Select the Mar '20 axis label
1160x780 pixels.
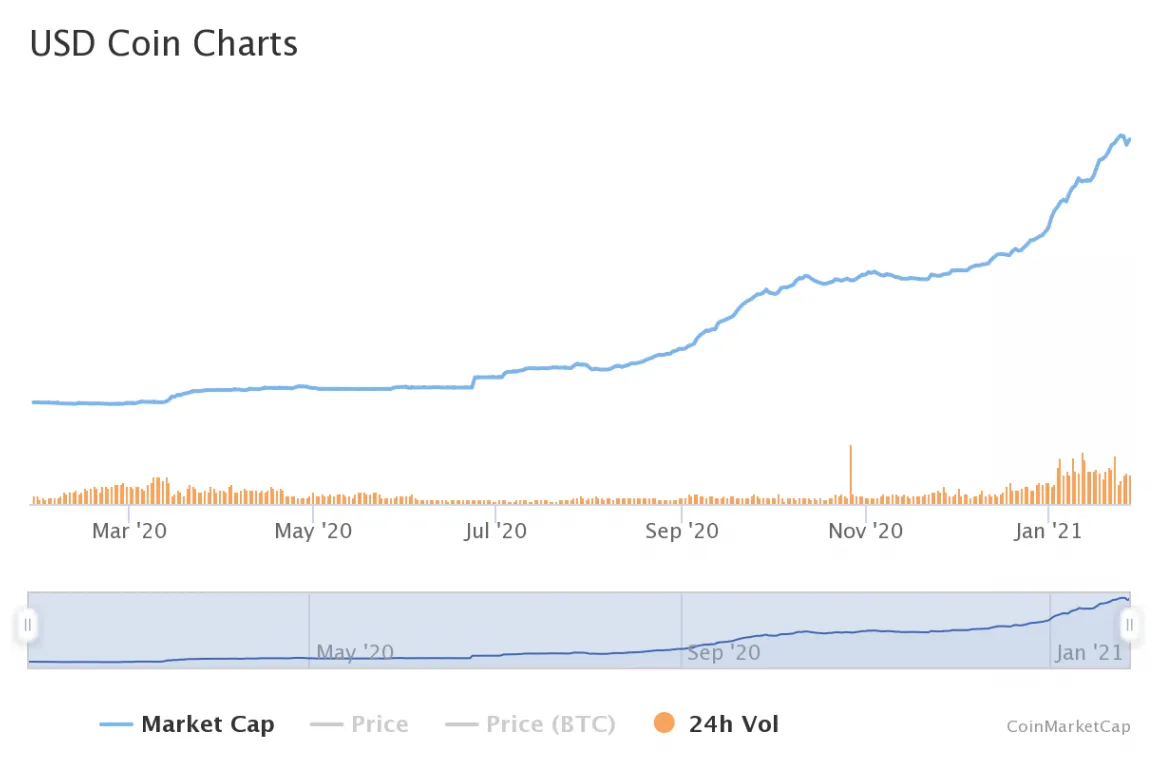pyautogui.click(x=128, y=531)
